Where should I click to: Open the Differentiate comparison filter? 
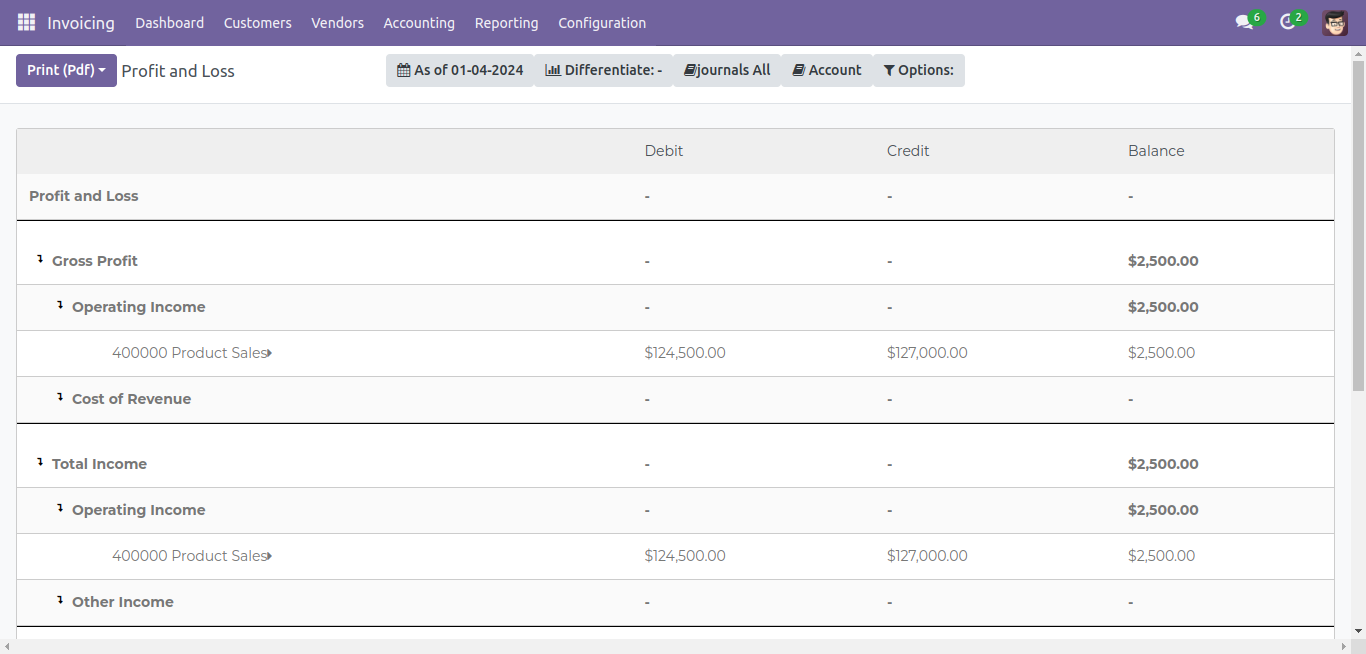603,70
